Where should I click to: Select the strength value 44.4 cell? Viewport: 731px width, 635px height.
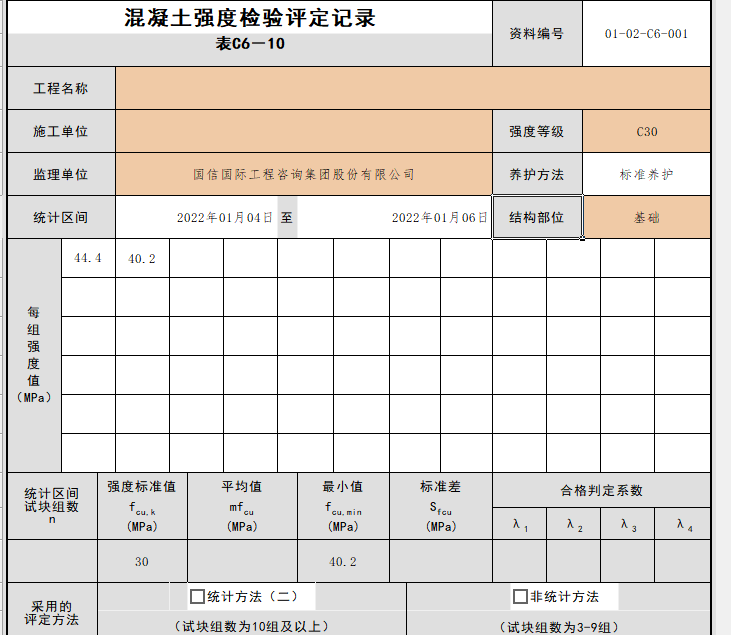(x=88, y=258)
